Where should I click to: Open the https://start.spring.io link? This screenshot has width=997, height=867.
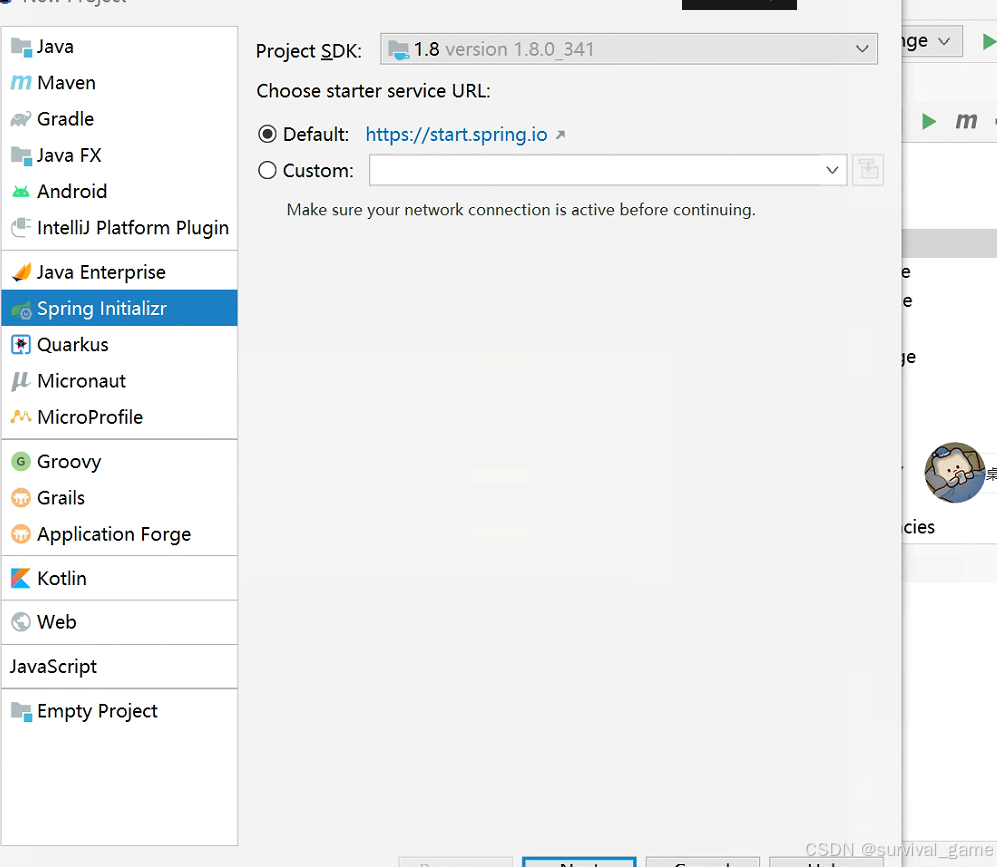(x=457, y=135)
